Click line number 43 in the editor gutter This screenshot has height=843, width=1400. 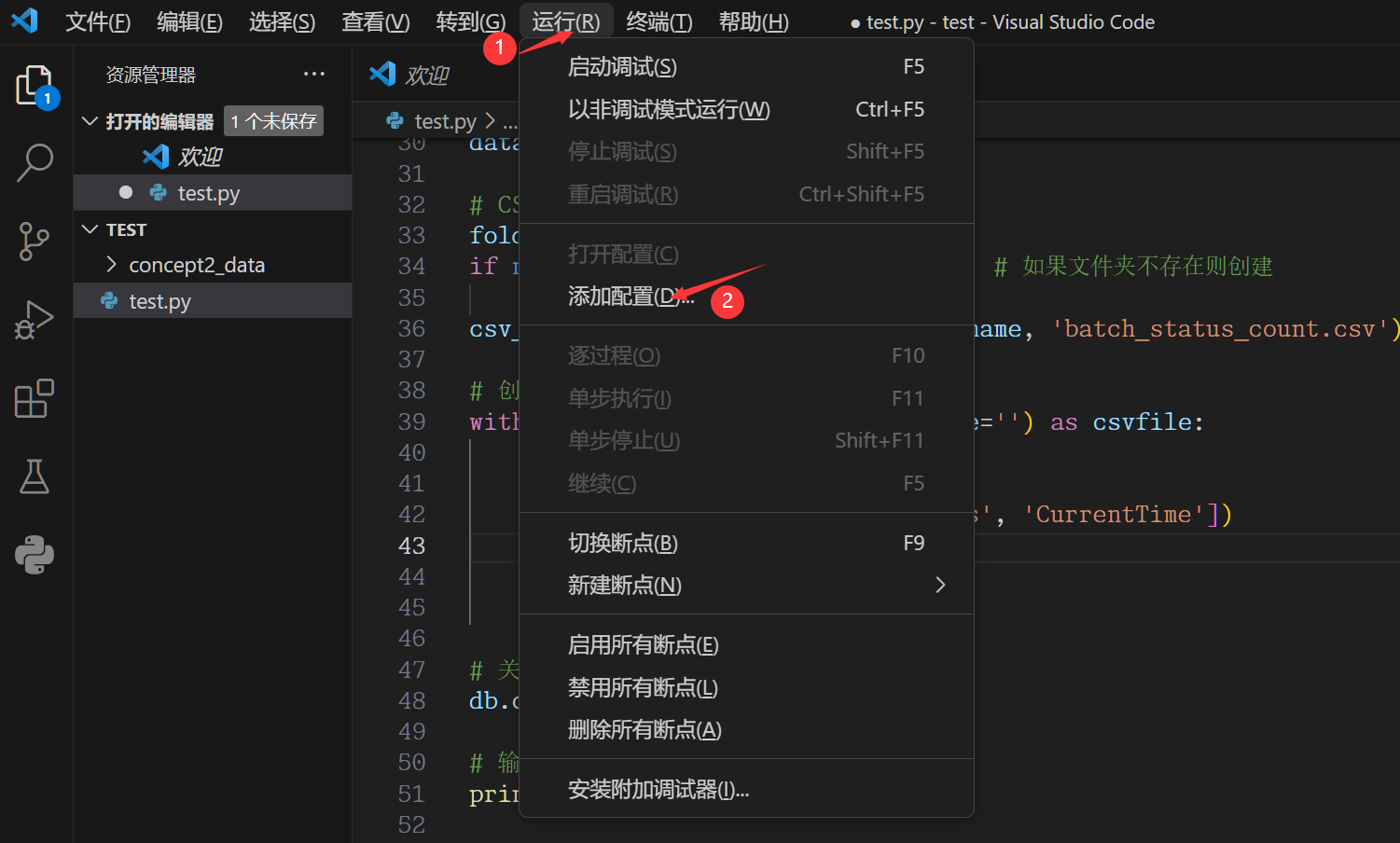(x=411, y=545)
